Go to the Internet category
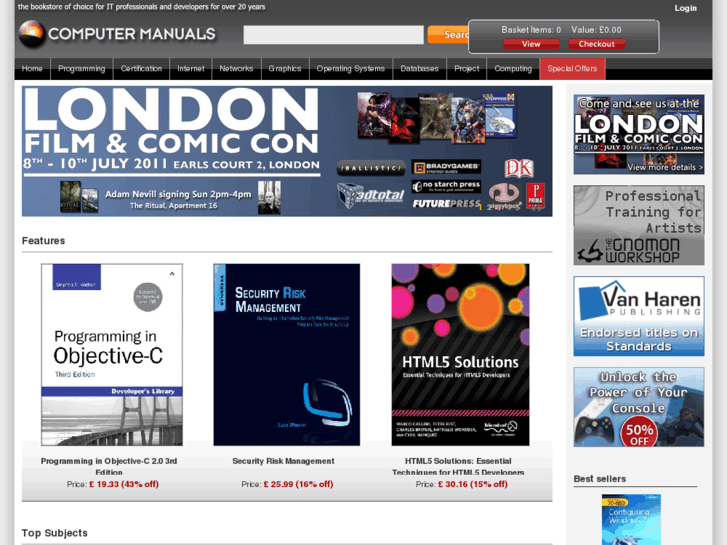 point(191,69)
